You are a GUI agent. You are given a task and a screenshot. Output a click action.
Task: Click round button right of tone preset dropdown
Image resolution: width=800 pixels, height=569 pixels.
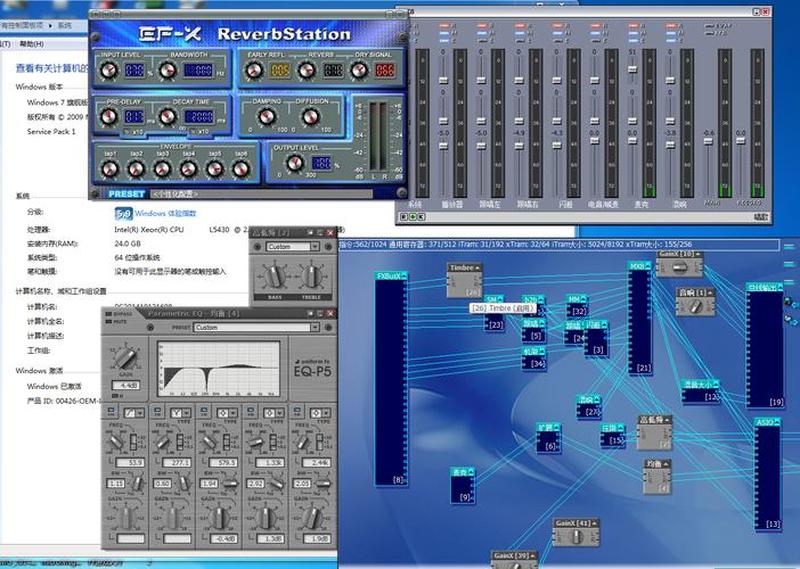(x=328, y=246)
